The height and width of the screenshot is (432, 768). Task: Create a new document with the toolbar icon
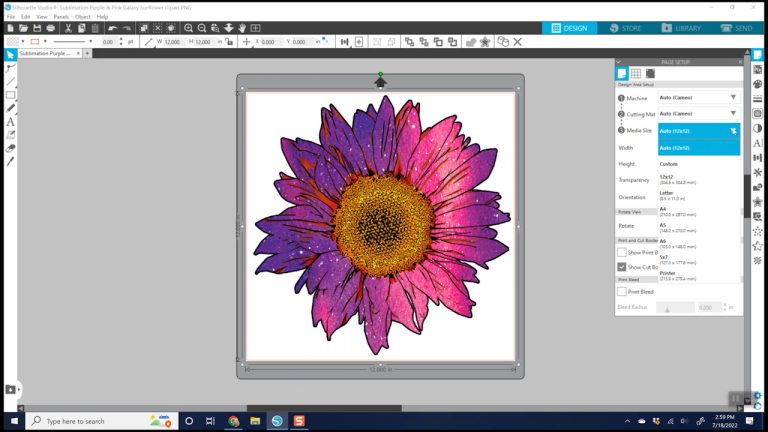10,28
